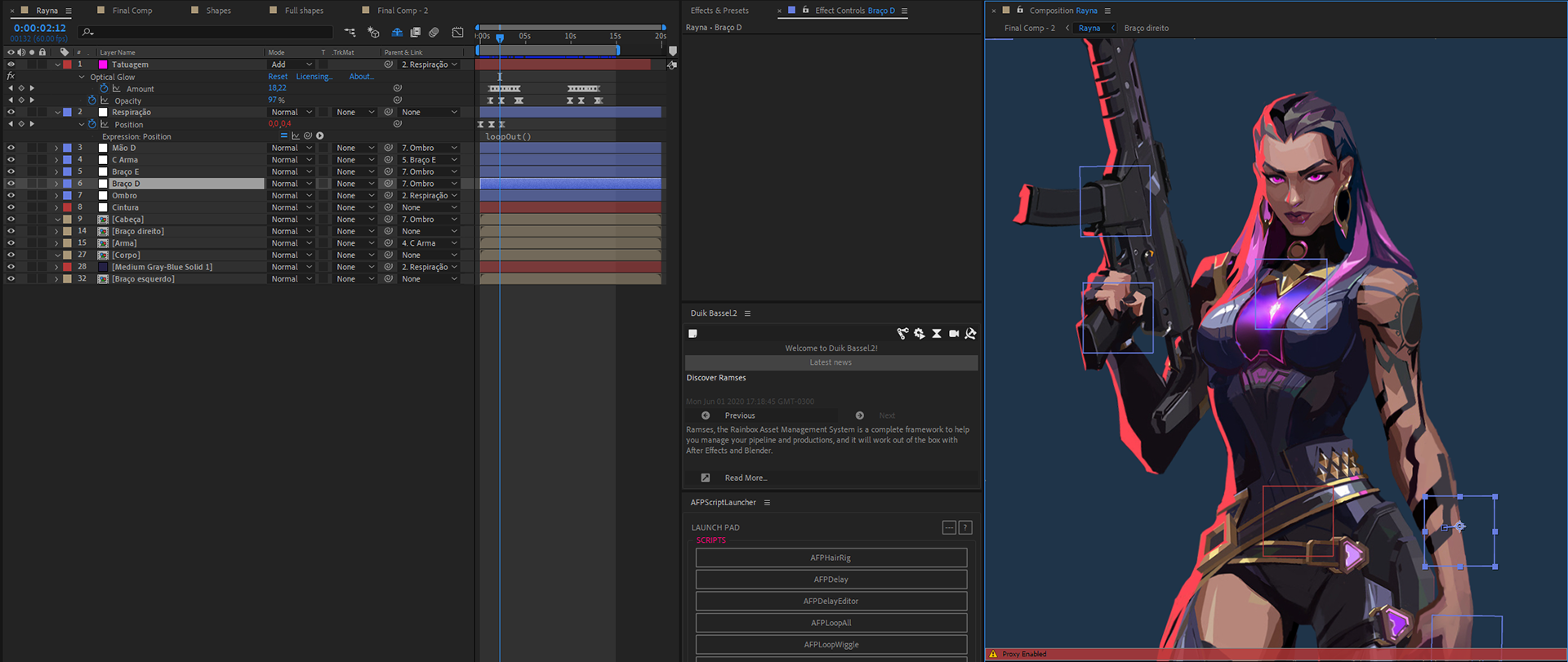The height and width of the screenshot is (662, 1568).
Task: Collapse the Optical Glow effect group
Action: (82, 77)
